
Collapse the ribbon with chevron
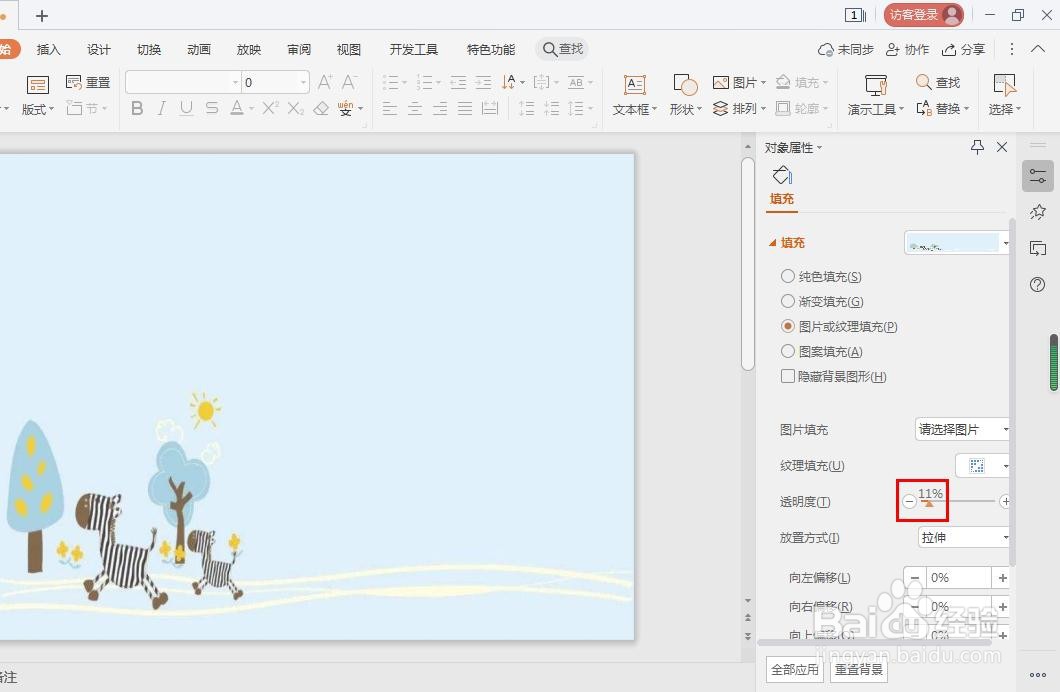(x=1038, y=49)
